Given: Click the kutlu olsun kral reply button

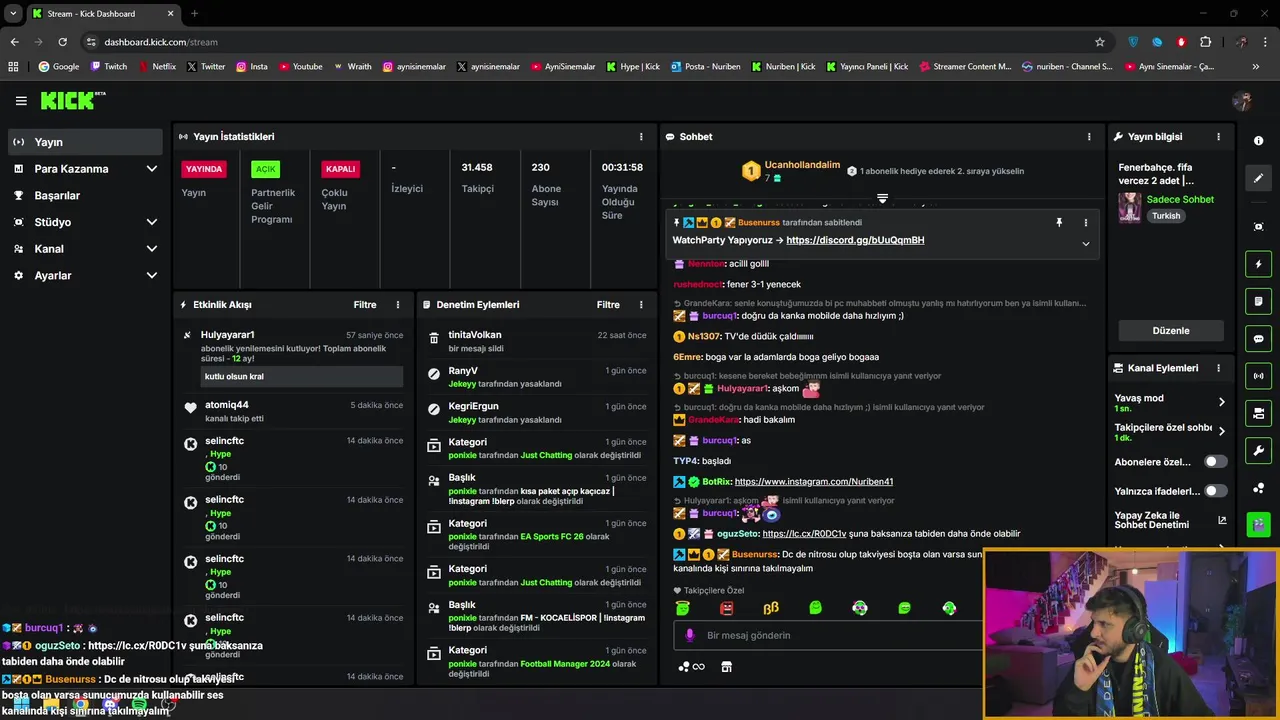Looking at the screenshot, I should click(x=301, y=377).
